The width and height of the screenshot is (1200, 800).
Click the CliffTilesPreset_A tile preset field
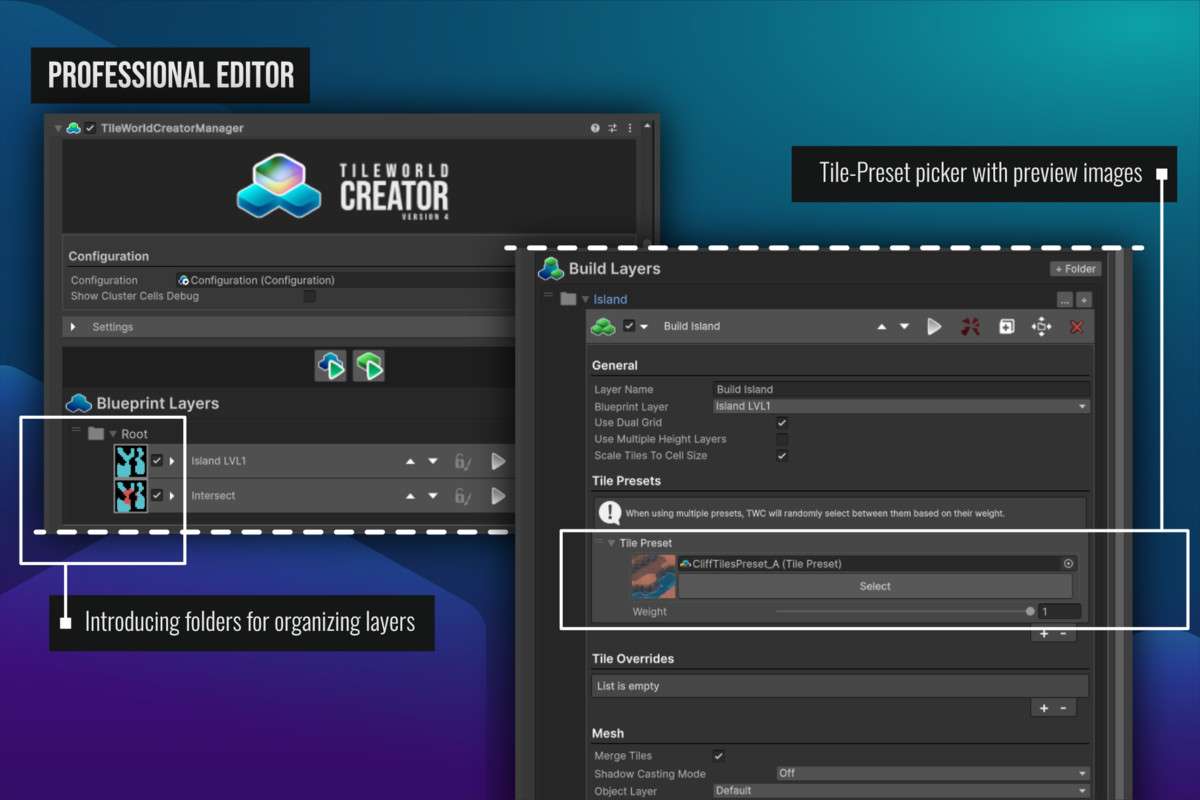877,564
